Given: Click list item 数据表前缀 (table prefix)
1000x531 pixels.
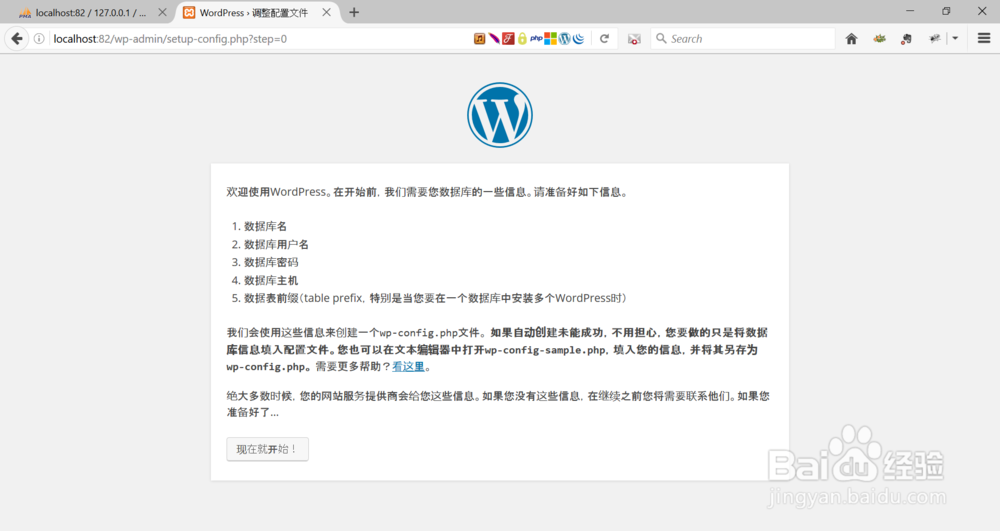Looking at the screenshot, I should 435,298.
